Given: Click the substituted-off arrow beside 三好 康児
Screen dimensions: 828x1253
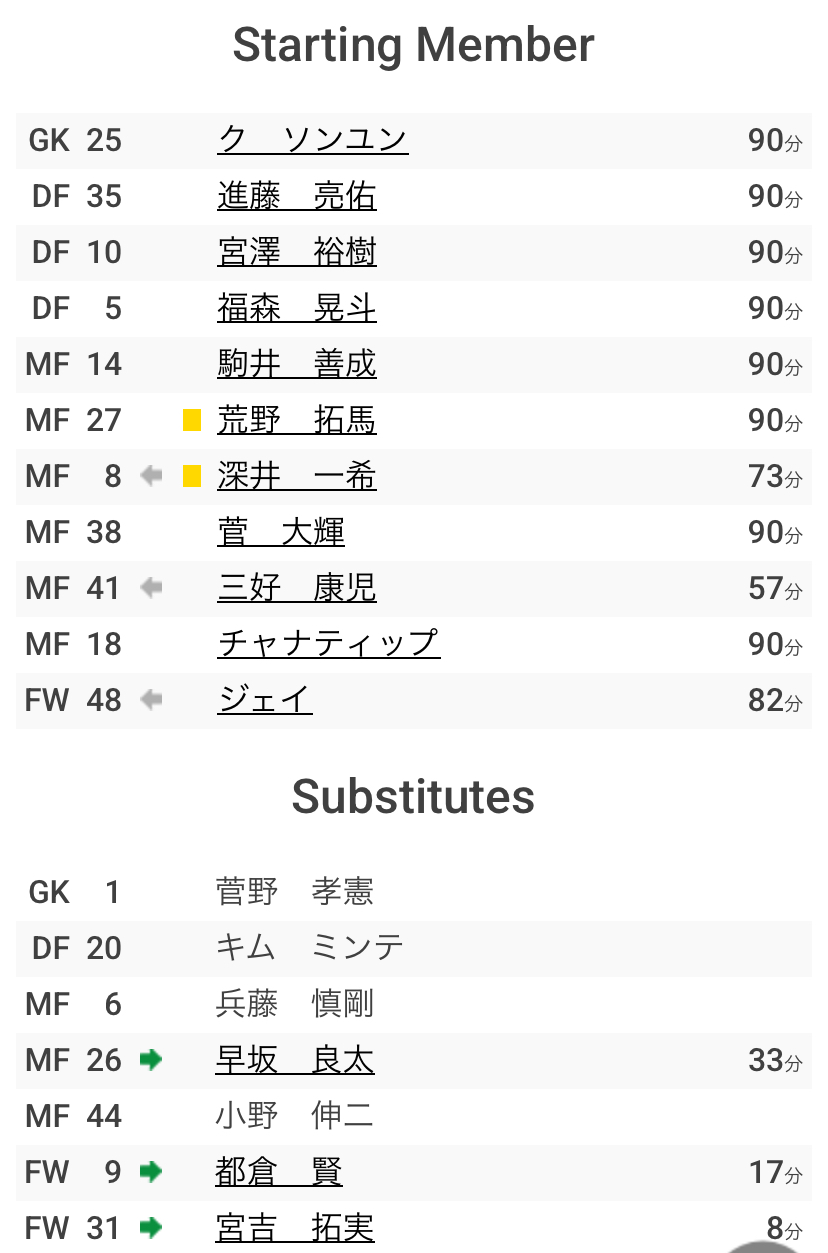Looking at the screenshot, I should tap(151, 588).
